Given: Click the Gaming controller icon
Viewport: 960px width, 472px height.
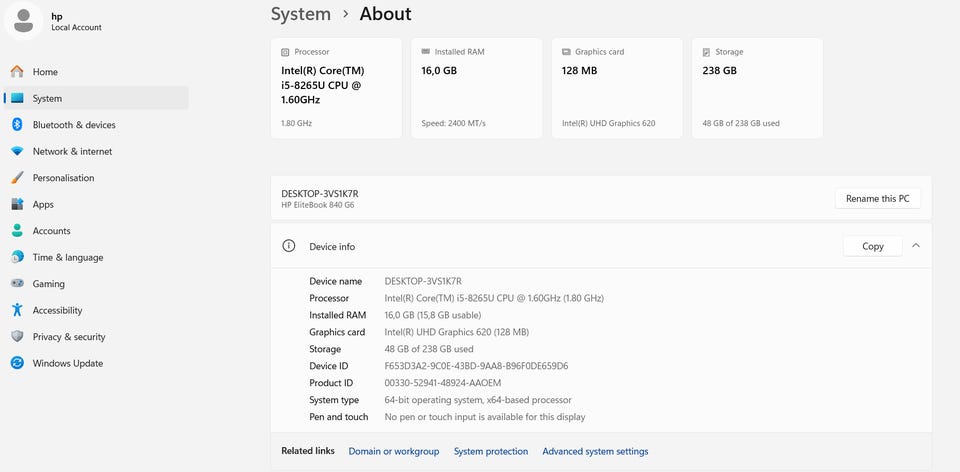Looking at the screenshot, I should tap(17, 283).
